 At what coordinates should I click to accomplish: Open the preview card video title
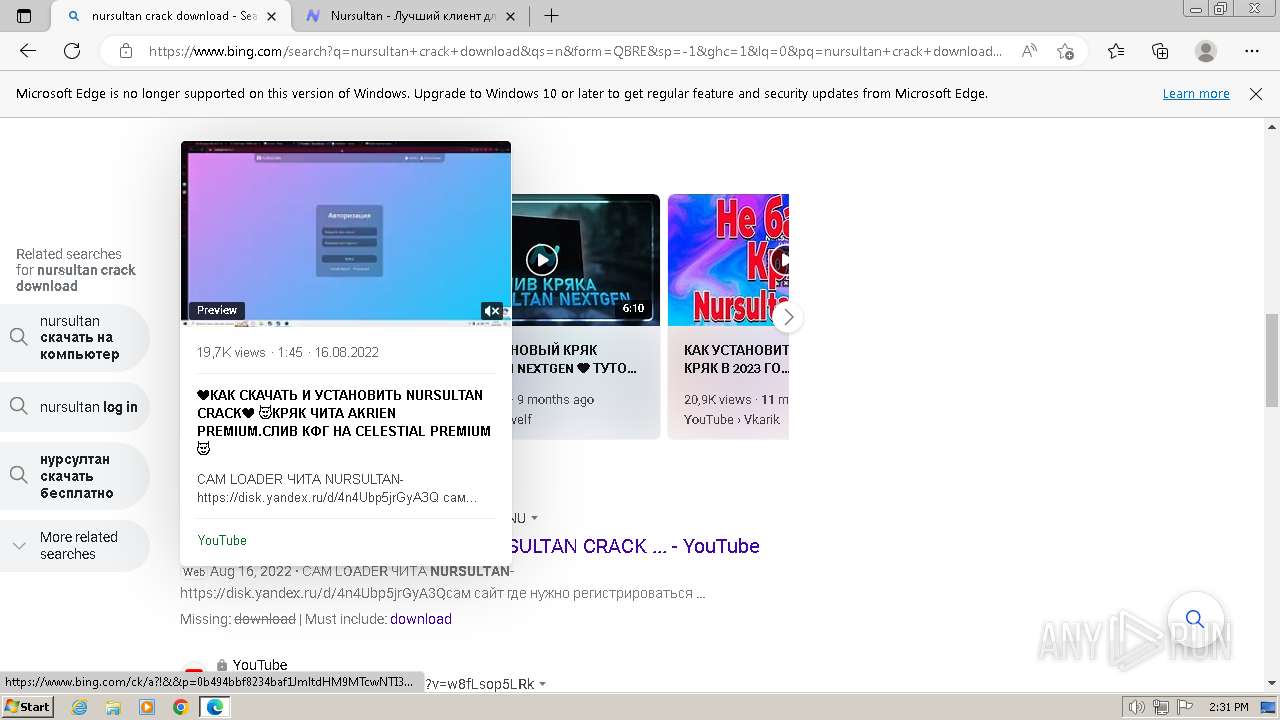(x=344, y=422)
